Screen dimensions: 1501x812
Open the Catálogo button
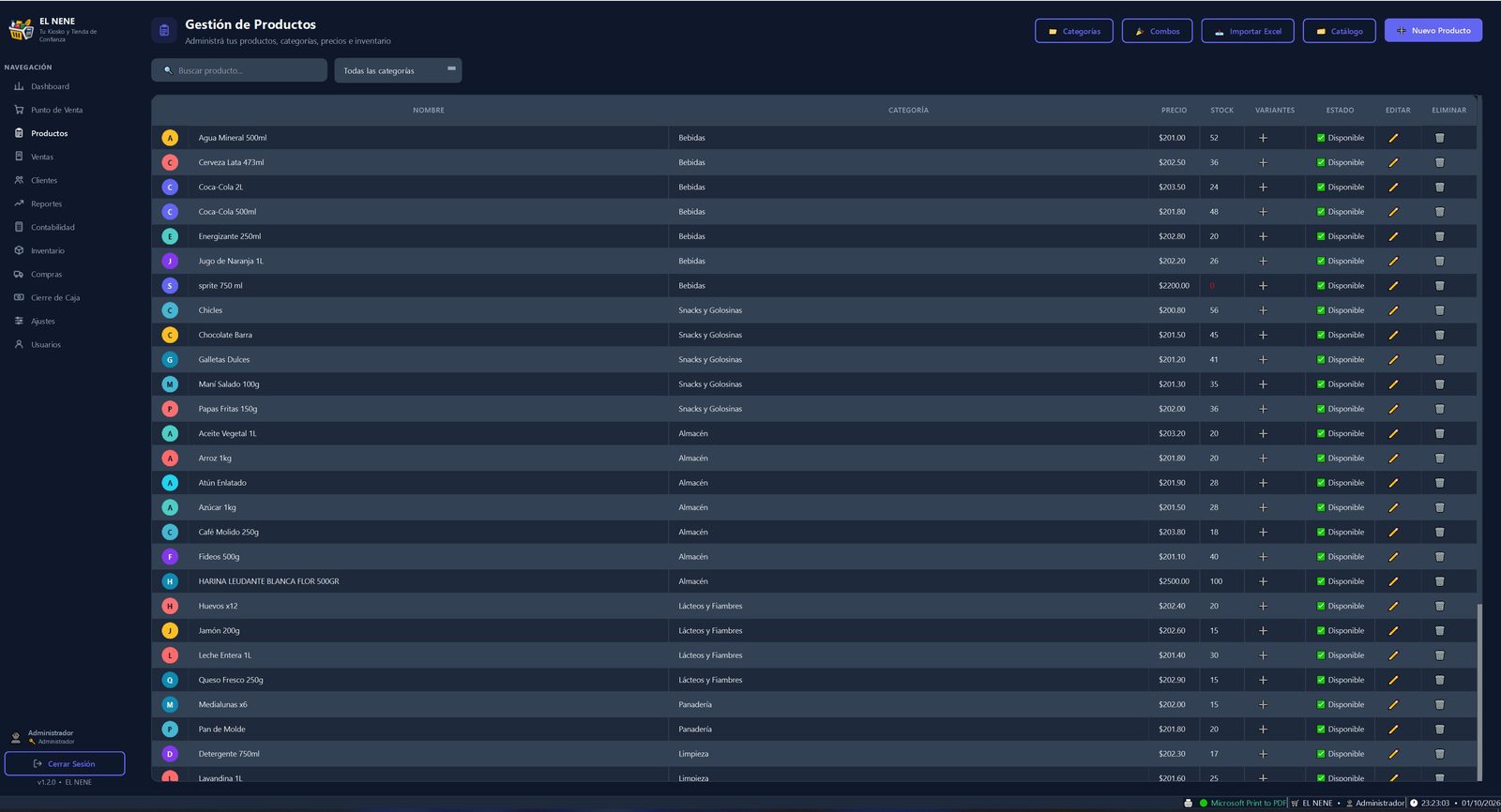1339,31
